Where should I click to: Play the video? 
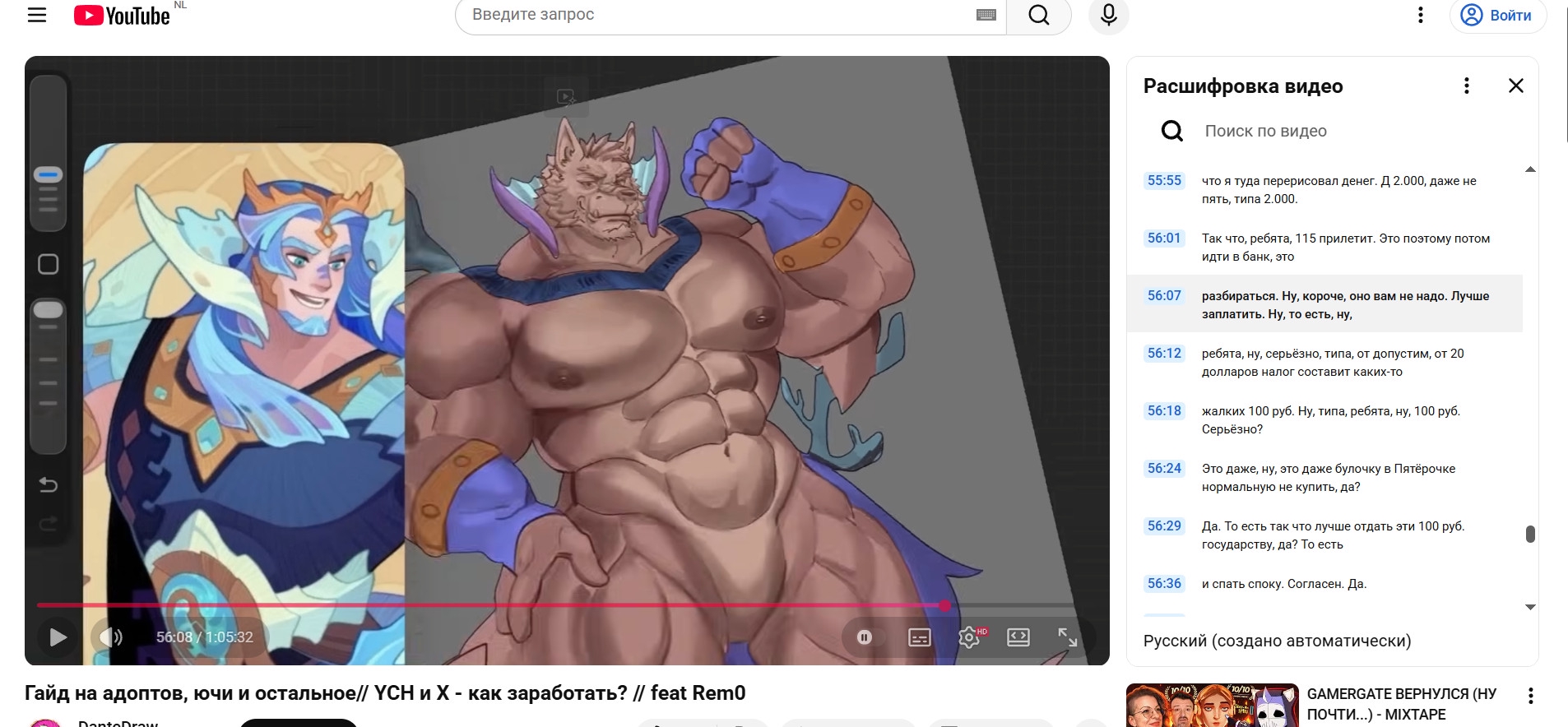pos(58,637)
